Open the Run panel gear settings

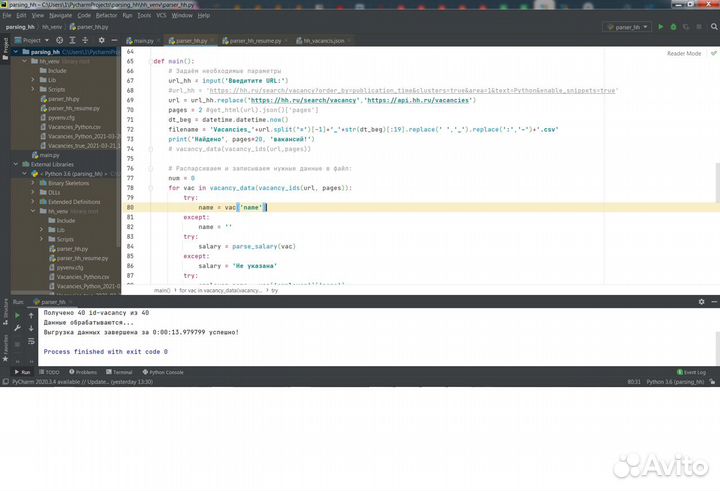[701, 302]
